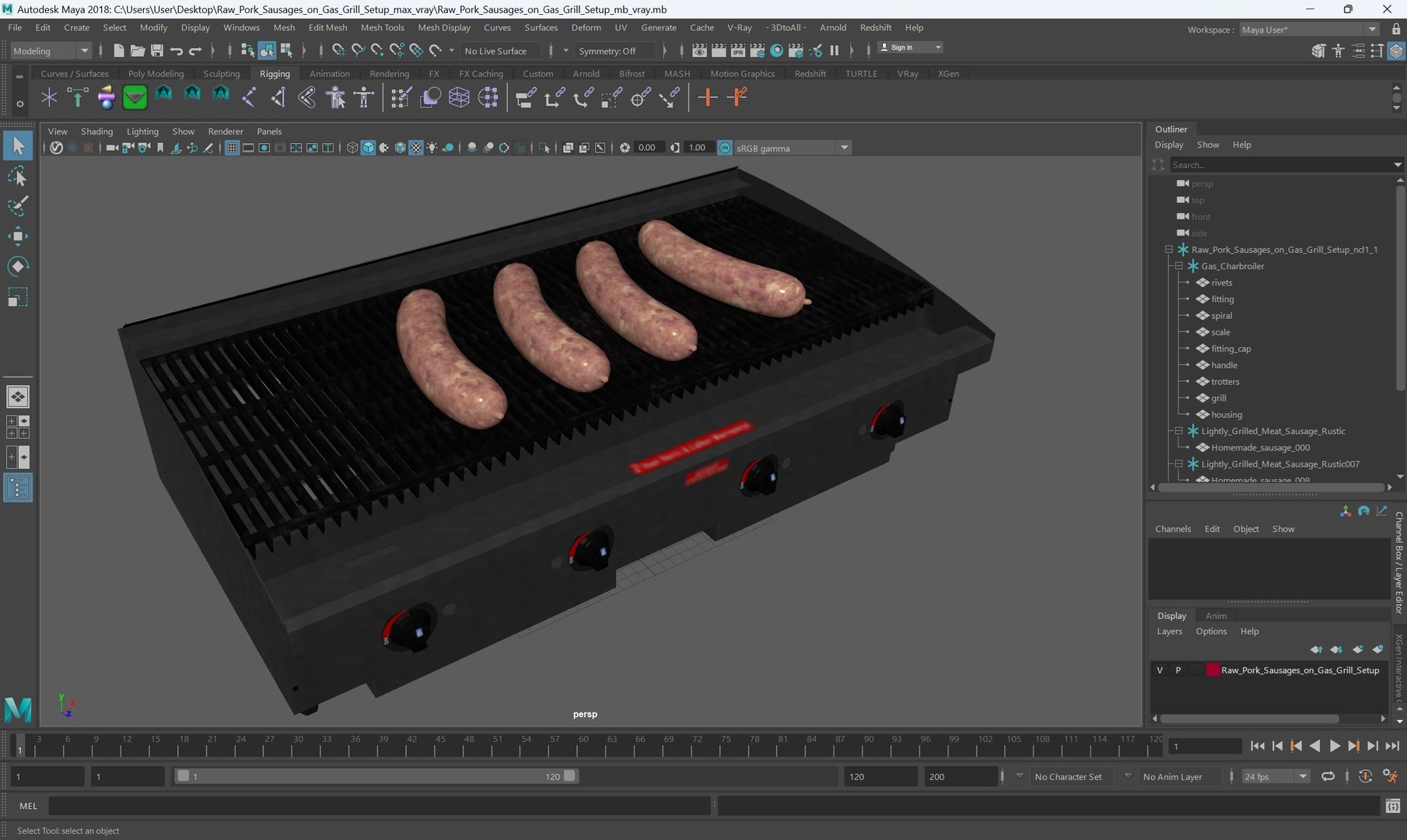This screenshot has width=1407, height=840.
Task: Open the Modeling menu set dropdown
Action: coord(51,51)
